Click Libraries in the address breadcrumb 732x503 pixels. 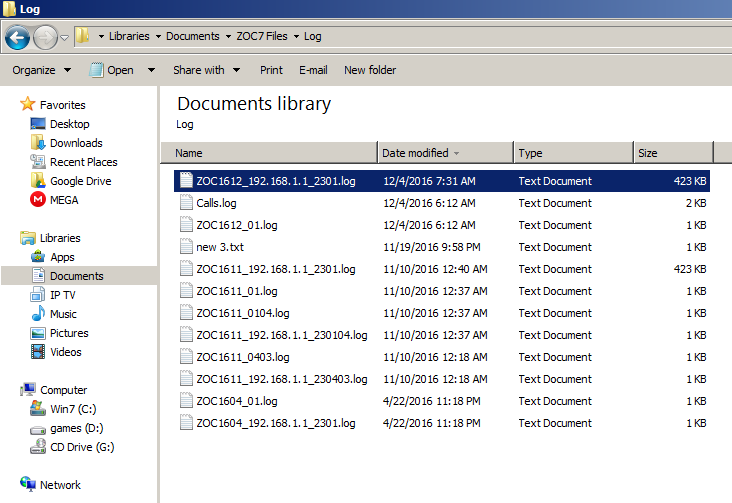click(x=129, y=36)
